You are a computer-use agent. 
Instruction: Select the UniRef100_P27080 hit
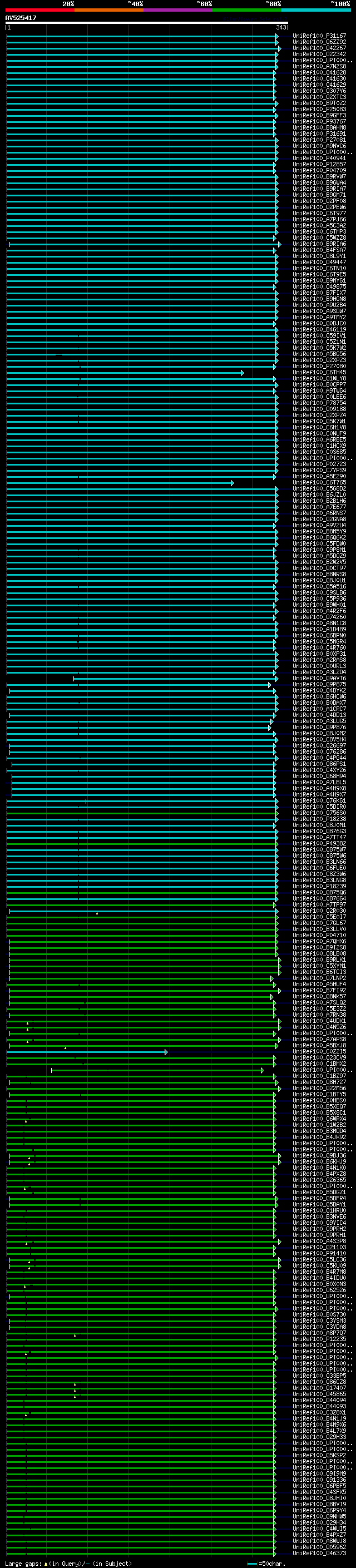319,367
